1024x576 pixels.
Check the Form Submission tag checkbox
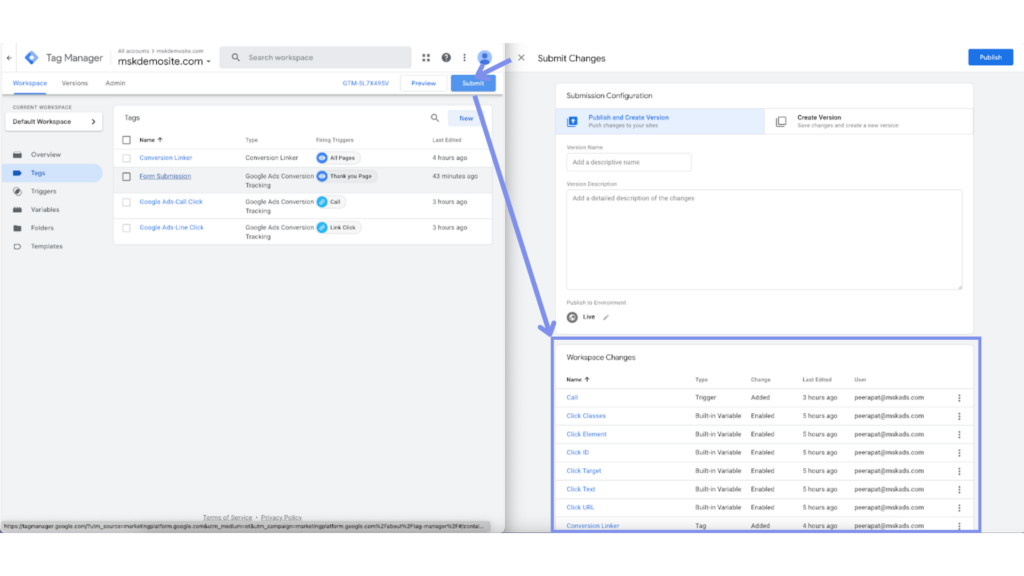(x=127, y=176)
